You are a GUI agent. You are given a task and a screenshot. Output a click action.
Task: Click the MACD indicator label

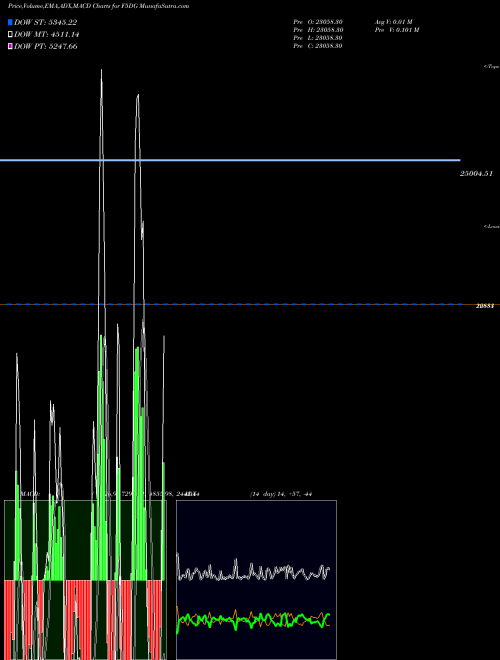coord(30,494)
